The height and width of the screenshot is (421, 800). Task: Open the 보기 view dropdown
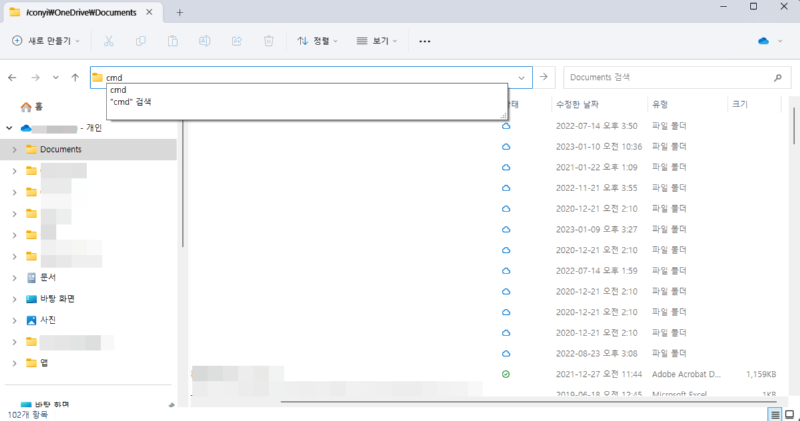[378, 41]
